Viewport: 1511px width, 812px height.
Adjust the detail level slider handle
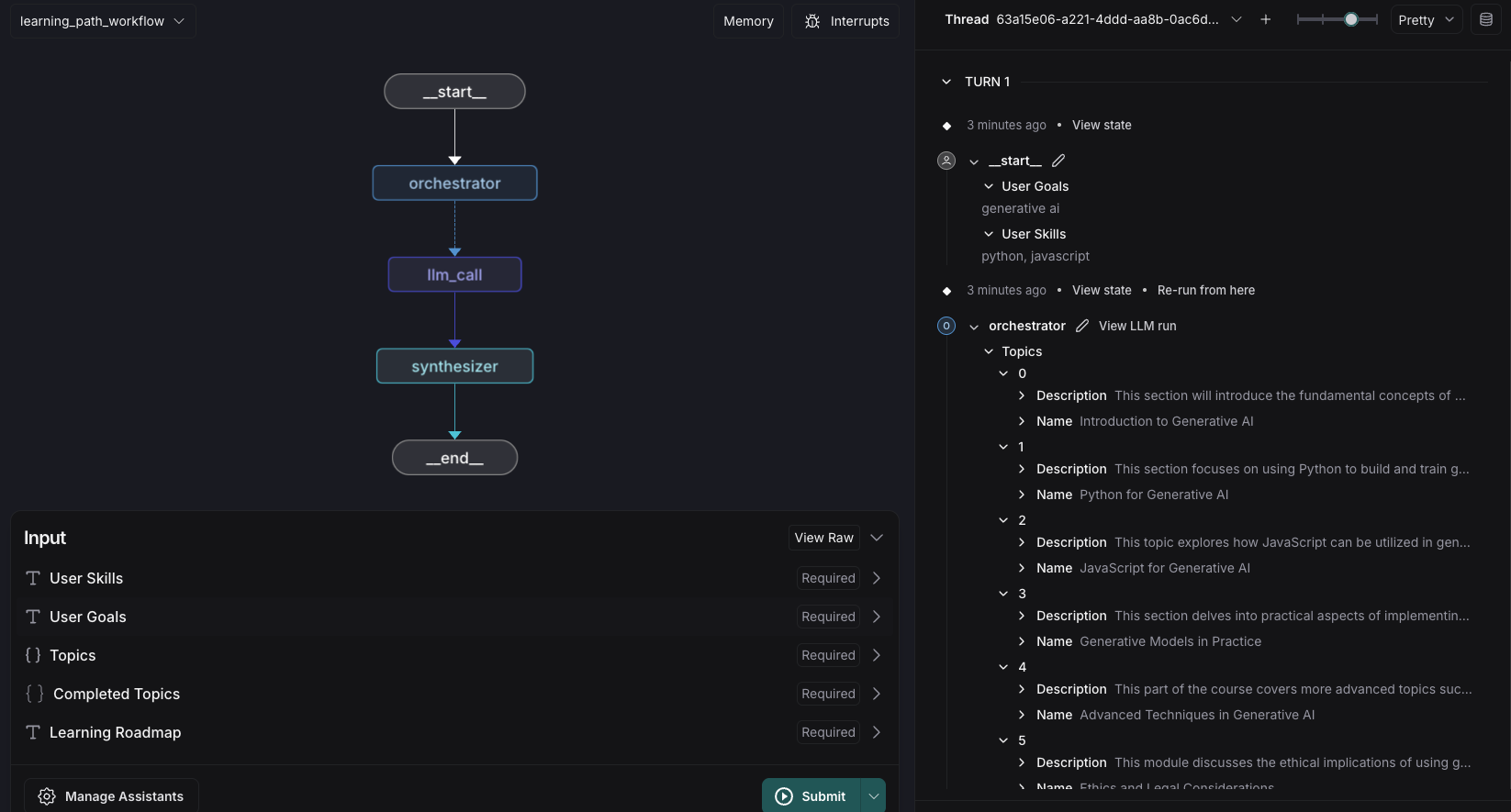[x=1350, y=19]
